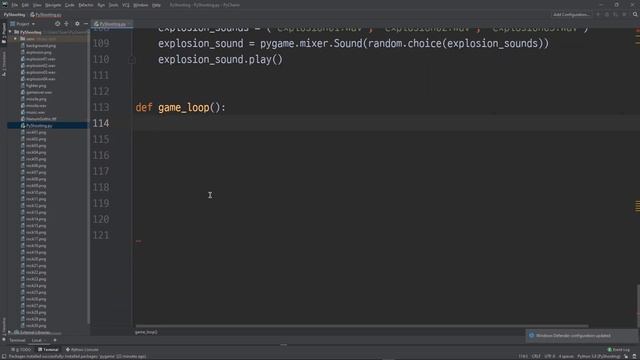This screenshot has height=360, width=640.
Task: Click the editor horizontal scrollbar
Action: (x=362, y=326)
